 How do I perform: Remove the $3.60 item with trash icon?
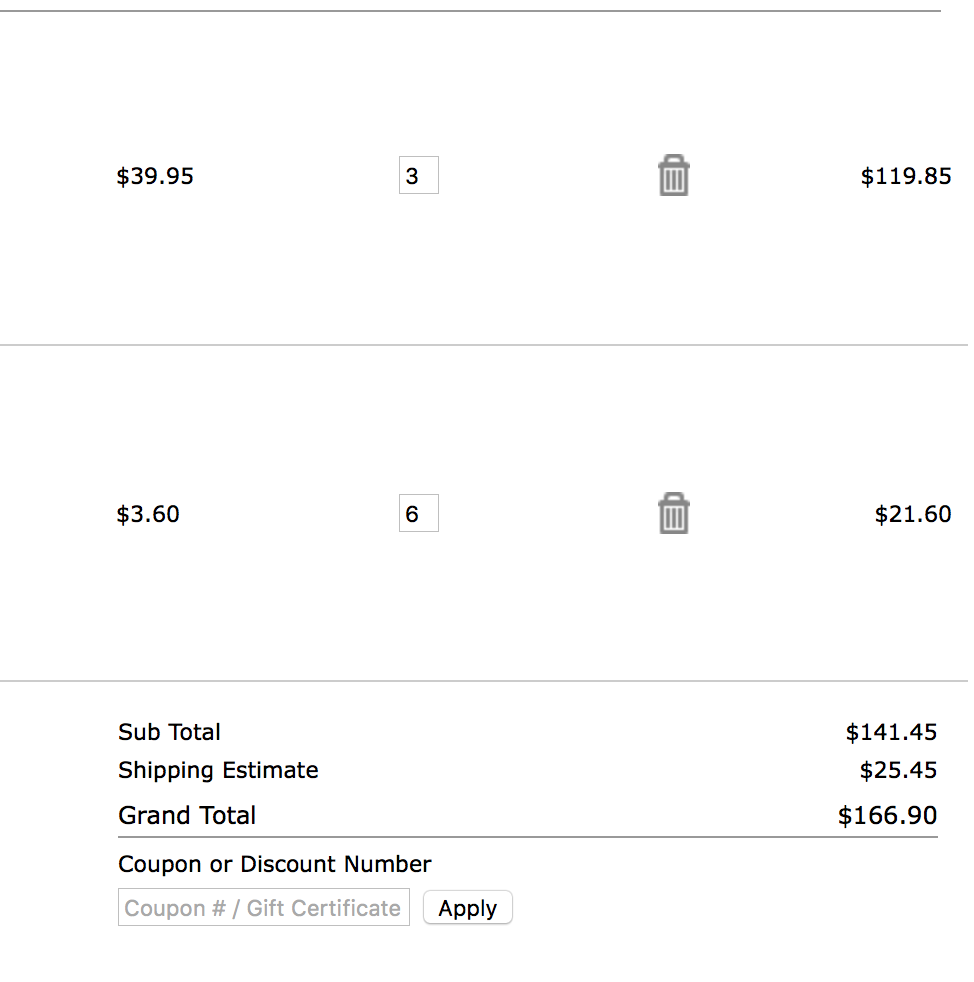point(674,513)
